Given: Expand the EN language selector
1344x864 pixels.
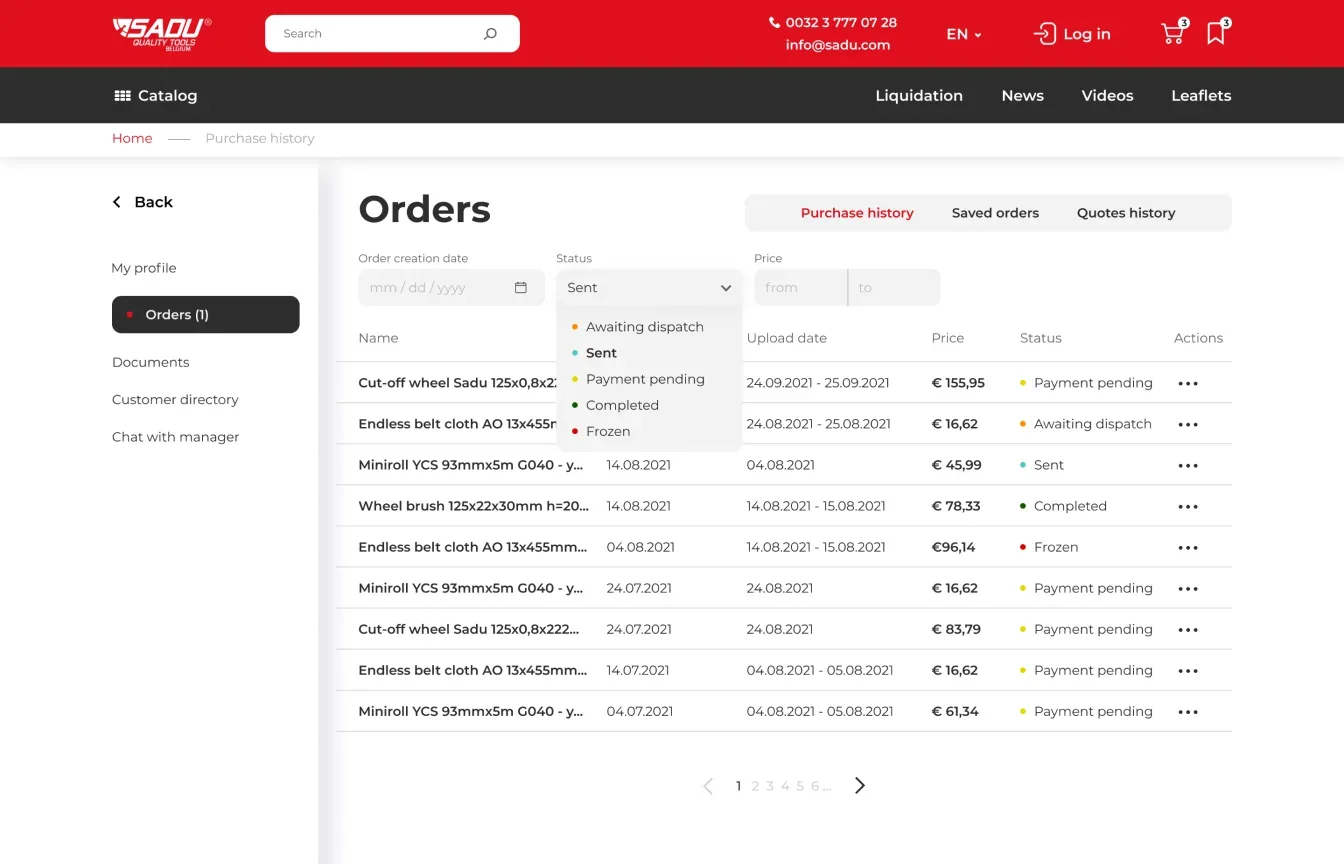Looking at the screenshot, I should point(964,34).
